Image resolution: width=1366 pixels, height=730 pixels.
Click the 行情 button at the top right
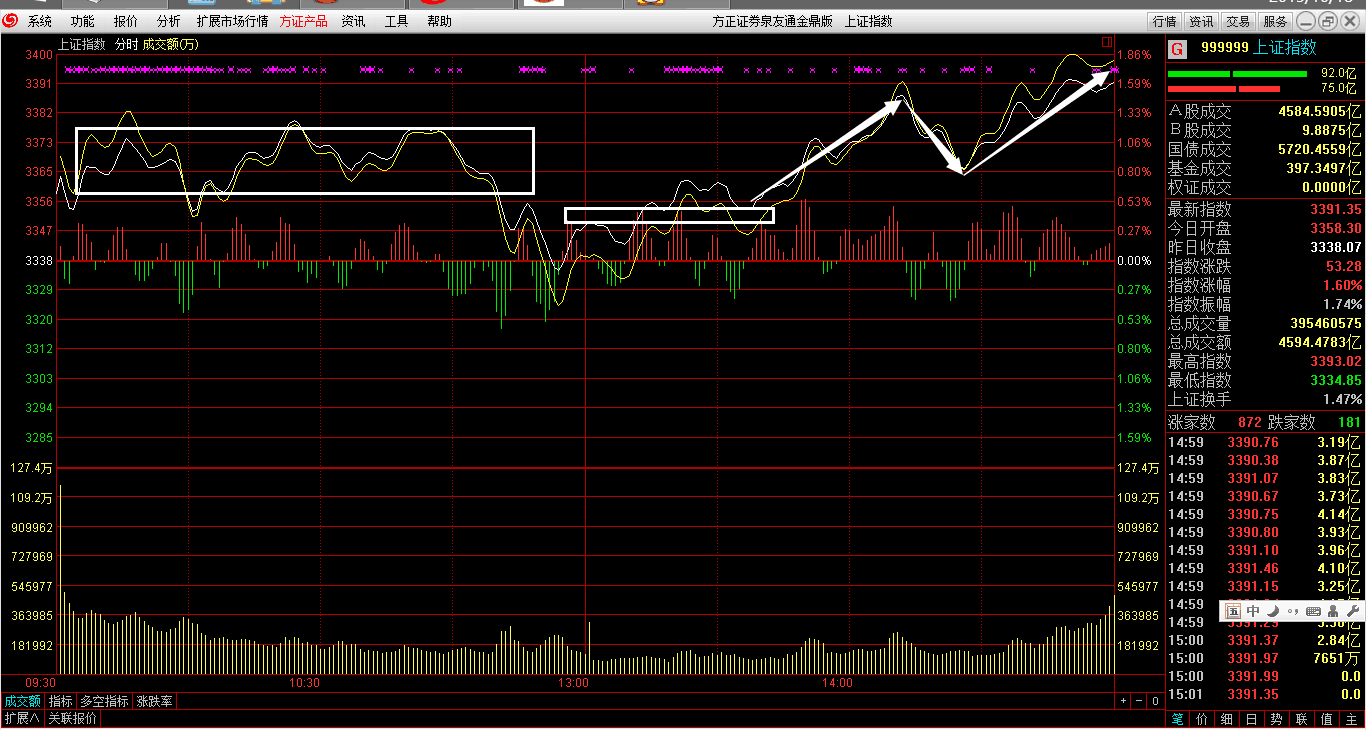(x=1164, y=21)
